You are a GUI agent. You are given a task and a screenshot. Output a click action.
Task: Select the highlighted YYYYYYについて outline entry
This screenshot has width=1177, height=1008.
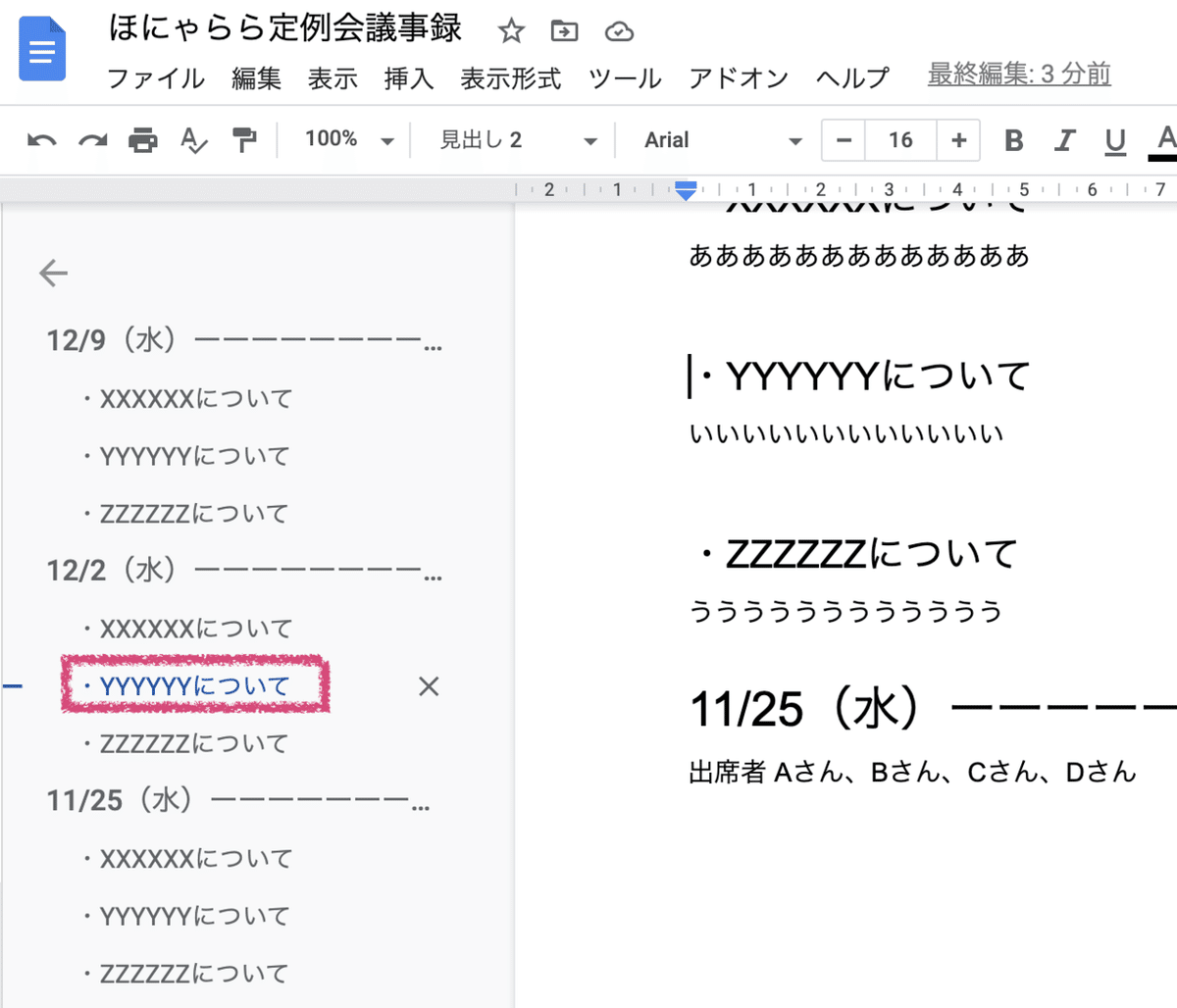coord(194,685)
